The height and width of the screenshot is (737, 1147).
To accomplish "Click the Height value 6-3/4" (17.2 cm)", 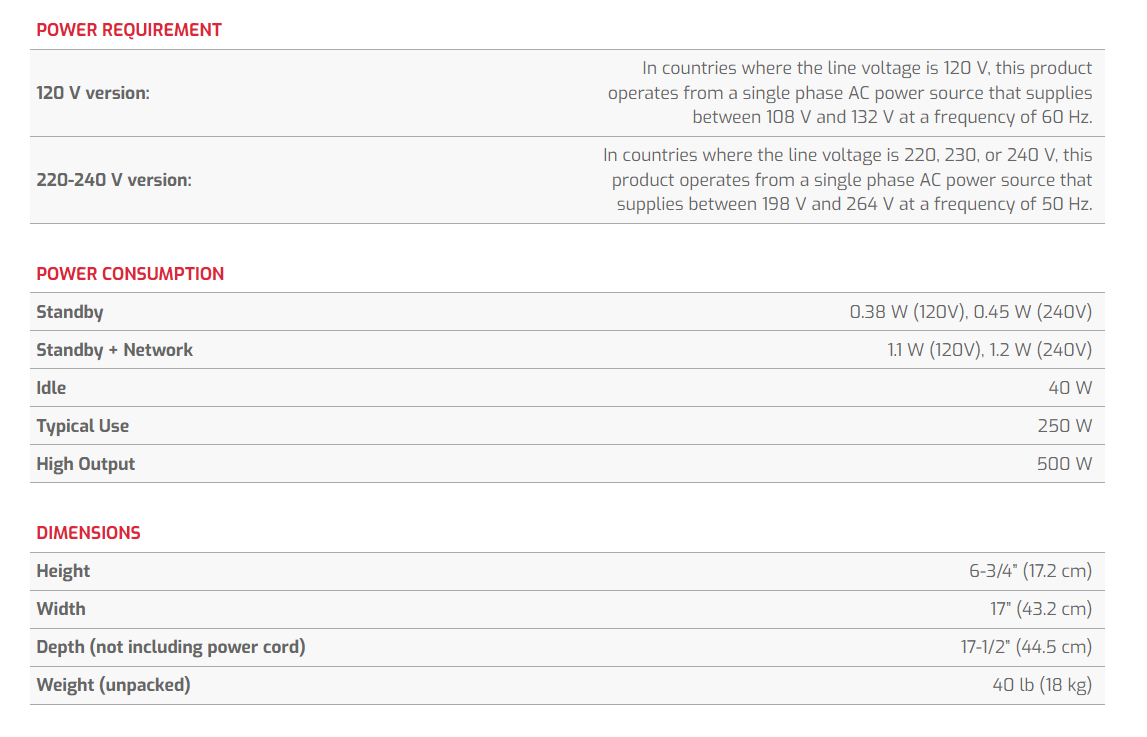I will click(1030, 571).
